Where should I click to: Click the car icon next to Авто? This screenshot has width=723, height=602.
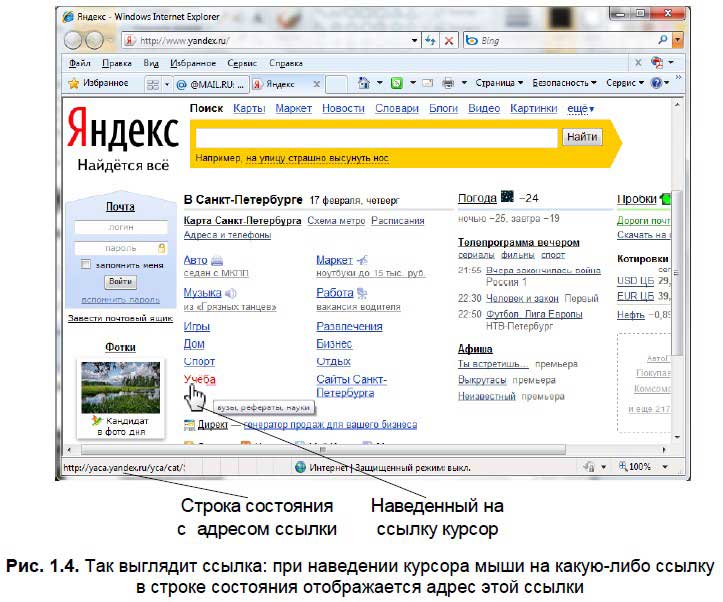tap(217, 261)
